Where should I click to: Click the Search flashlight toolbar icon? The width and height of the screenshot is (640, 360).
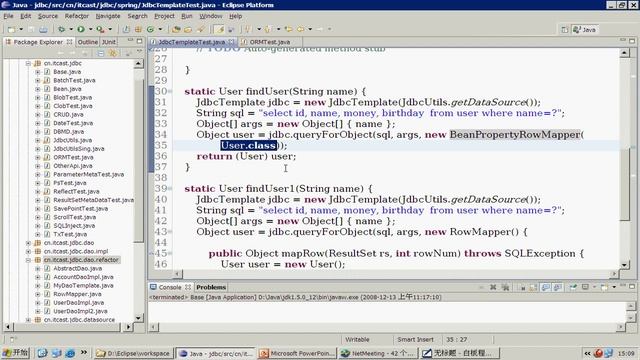tap(201, 29)
